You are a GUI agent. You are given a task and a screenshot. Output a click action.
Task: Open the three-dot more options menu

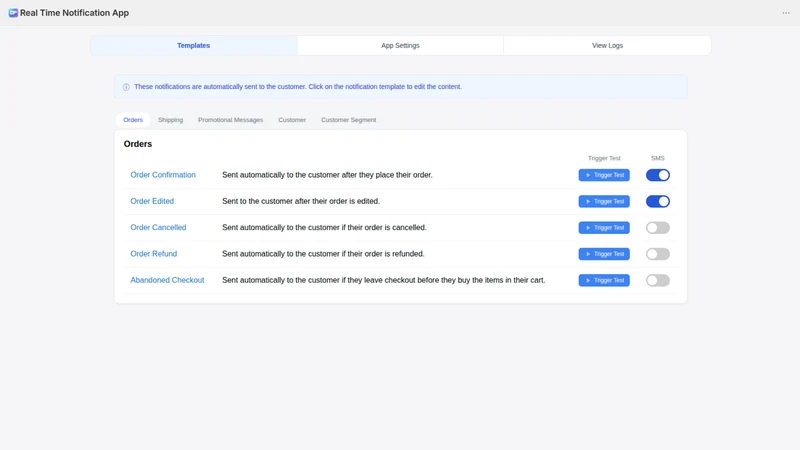tap(786, 13)
